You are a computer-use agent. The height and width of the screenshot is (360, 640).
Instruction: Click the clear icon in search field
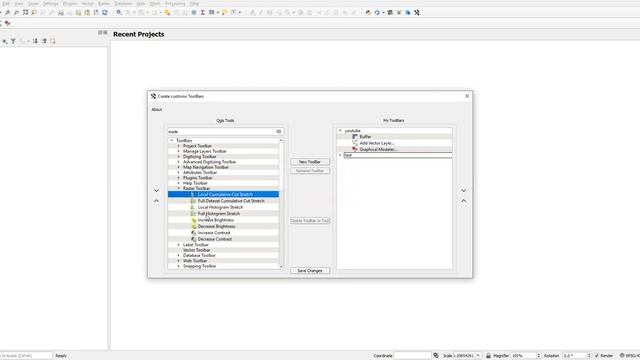tap(279, 132)
